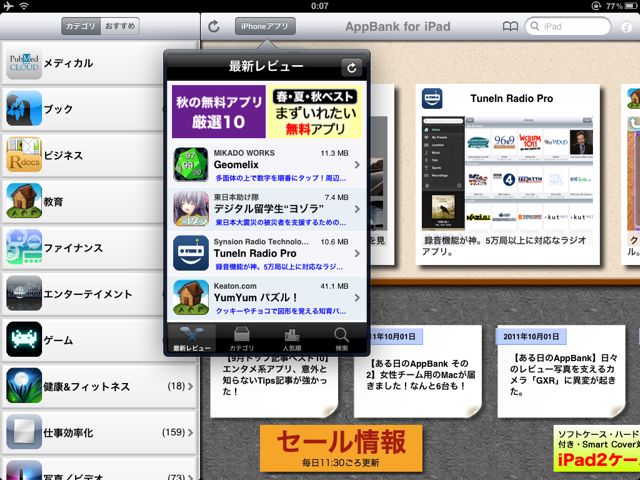Tap the search magnifier in the iPad field

click(535, 27)
